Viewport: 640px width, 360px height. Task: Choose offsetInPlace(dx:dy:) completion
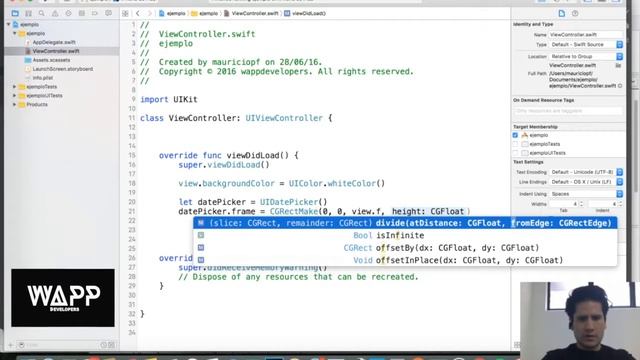coord(405,260)
